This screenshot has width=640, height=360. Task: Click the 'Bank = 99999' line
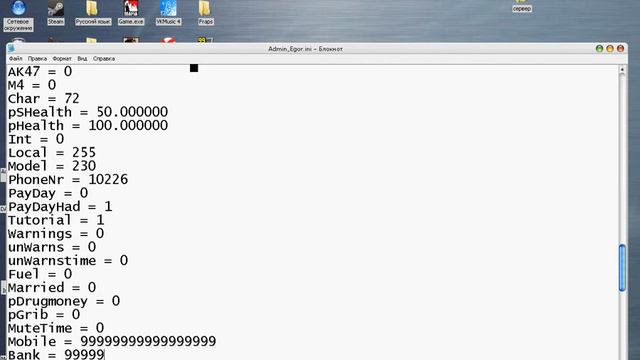56,354
